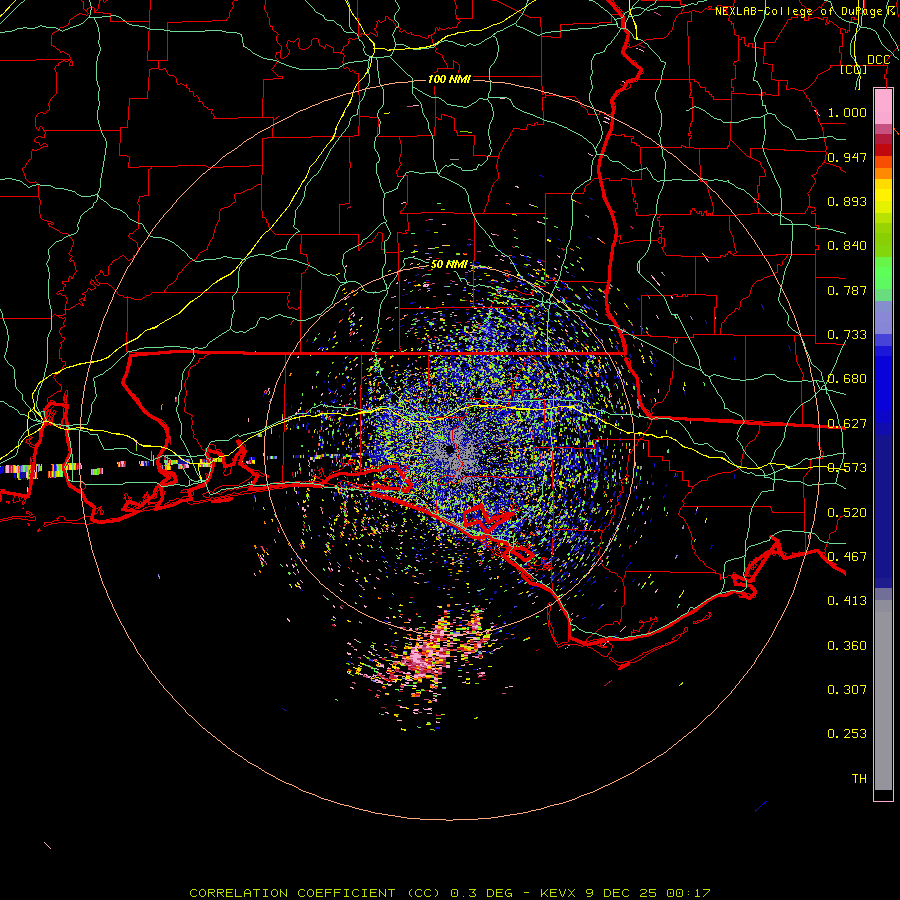Click the [CC] unit label above the scale

click(854, 69)
